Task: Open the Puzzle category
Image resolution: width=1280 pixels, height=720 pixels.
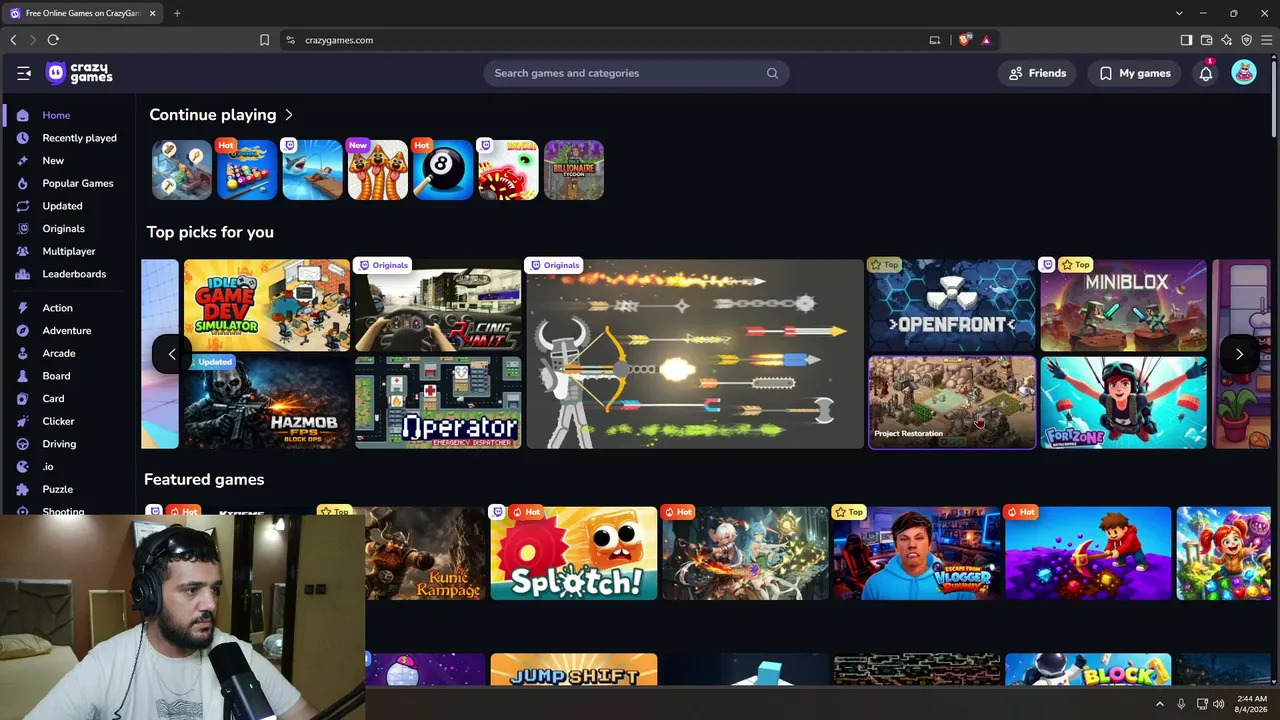Action: click(57, 489)
